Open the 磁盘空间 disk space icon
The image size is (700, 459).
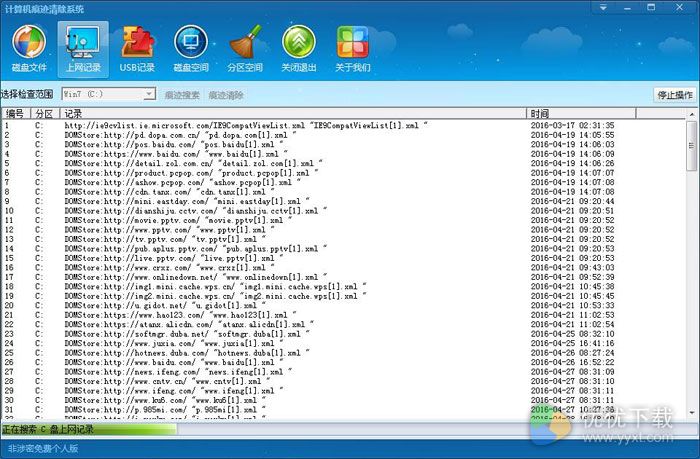(191, 49)
